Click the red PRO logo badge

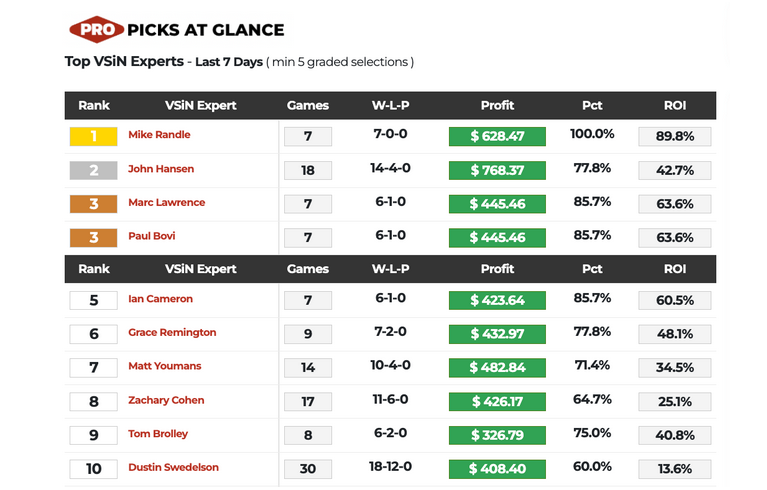pos(96,30)
